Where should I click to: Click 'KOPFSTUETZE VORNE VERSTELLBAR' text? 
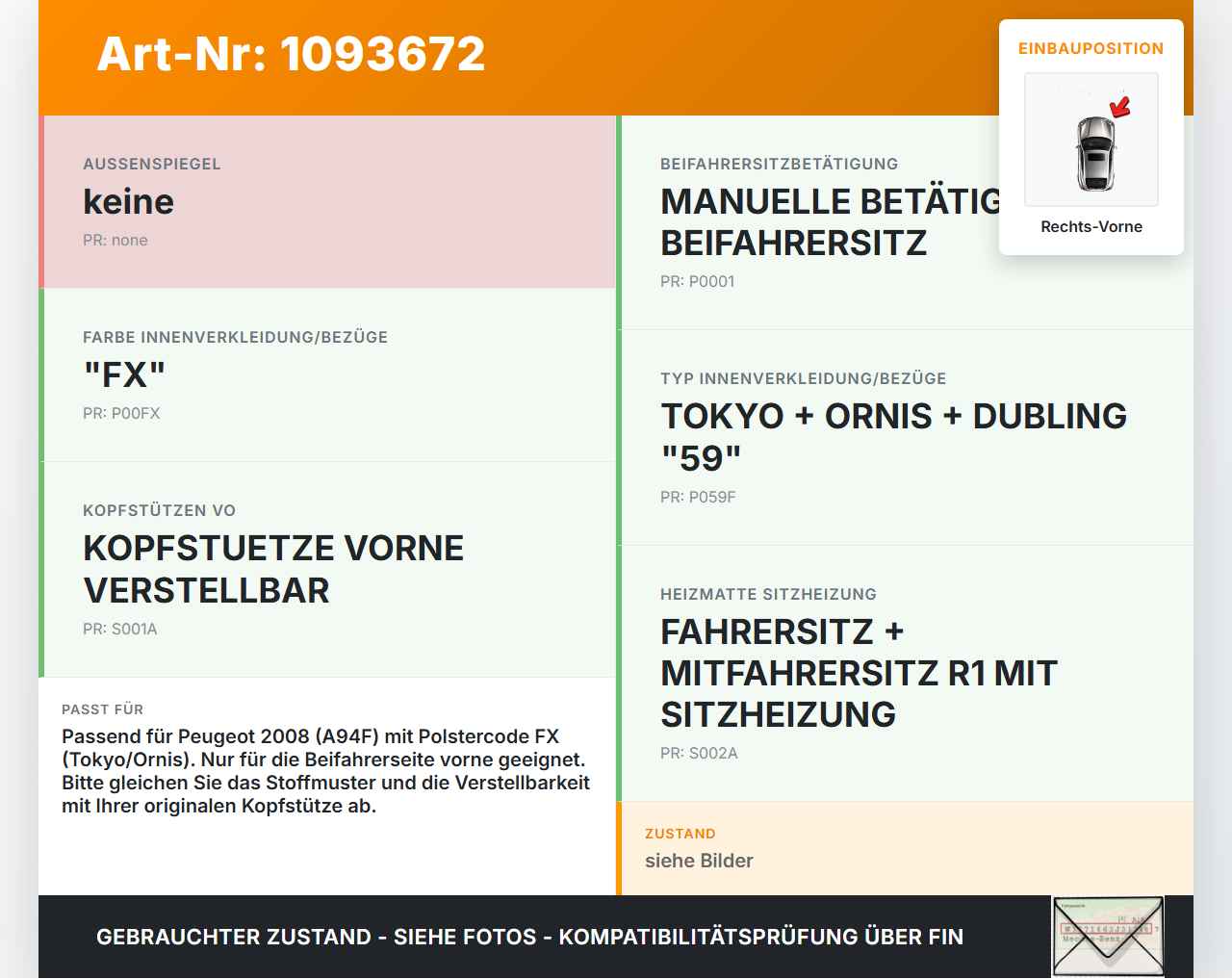tap(273, 569)
